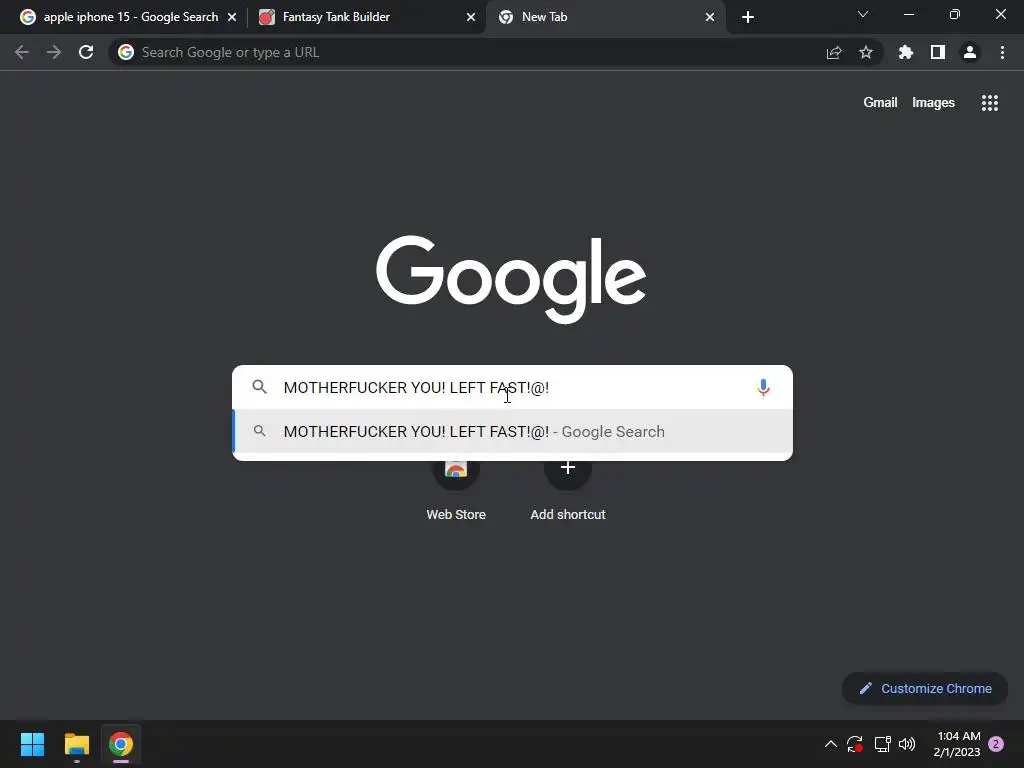Viewport: 1024px width, 768px height.
Task: Click Customize Chrome button
Action: point(925,688)
